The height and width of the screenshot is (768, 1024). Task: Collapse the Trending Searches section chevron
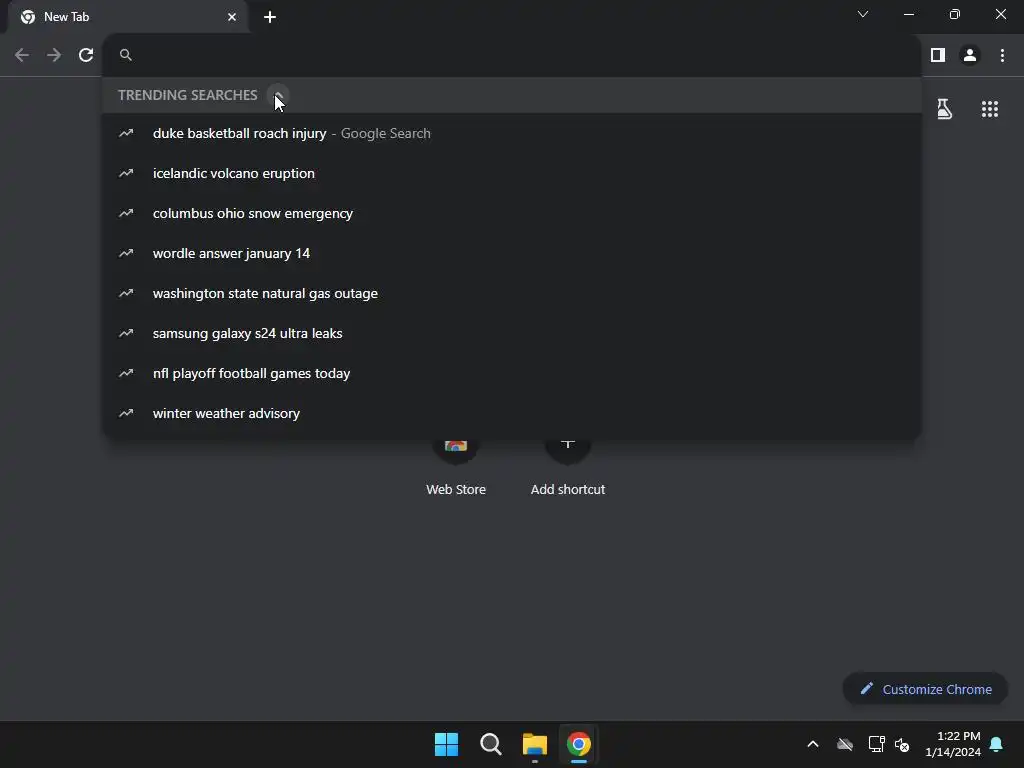(x=278, y=95)
